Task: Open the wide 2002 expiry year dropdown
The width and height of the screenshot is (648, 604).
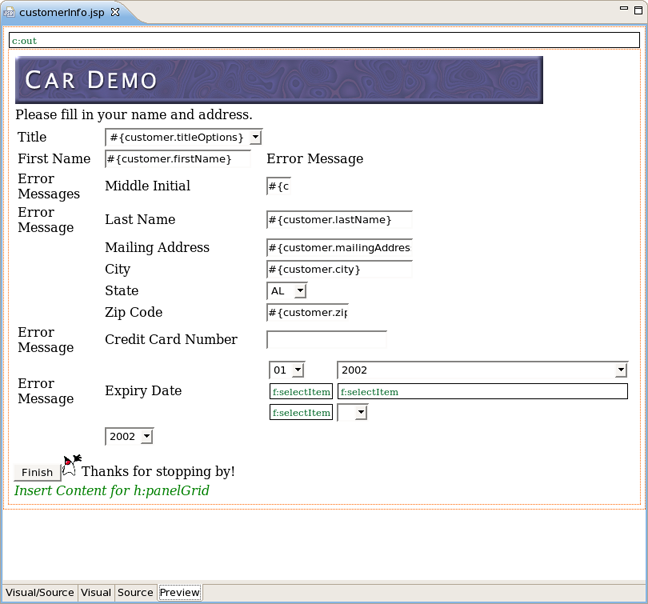Action: coord(620,370)
